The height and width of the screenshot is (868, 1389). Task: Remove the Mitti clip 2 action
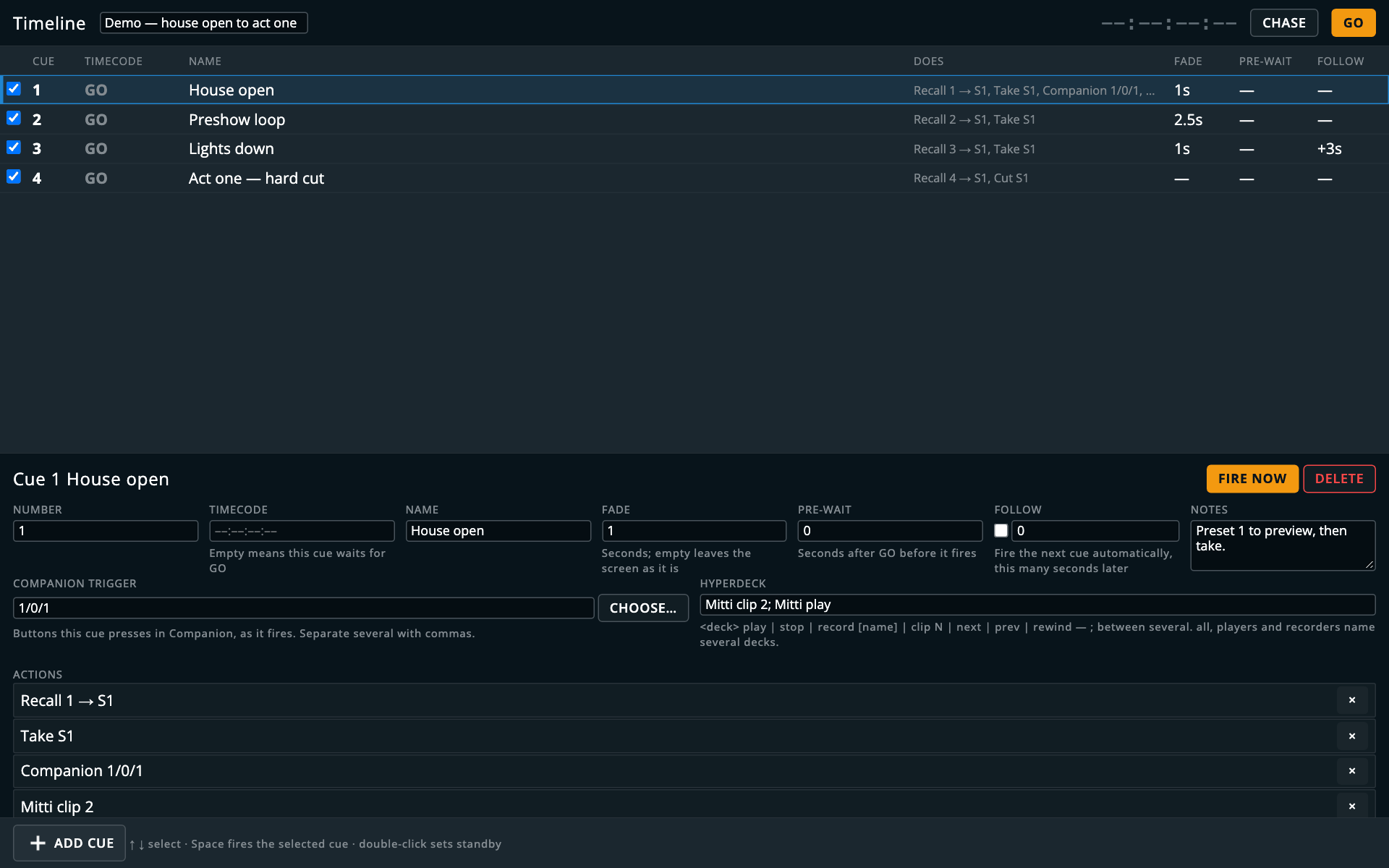click(x=1351, y=806)
